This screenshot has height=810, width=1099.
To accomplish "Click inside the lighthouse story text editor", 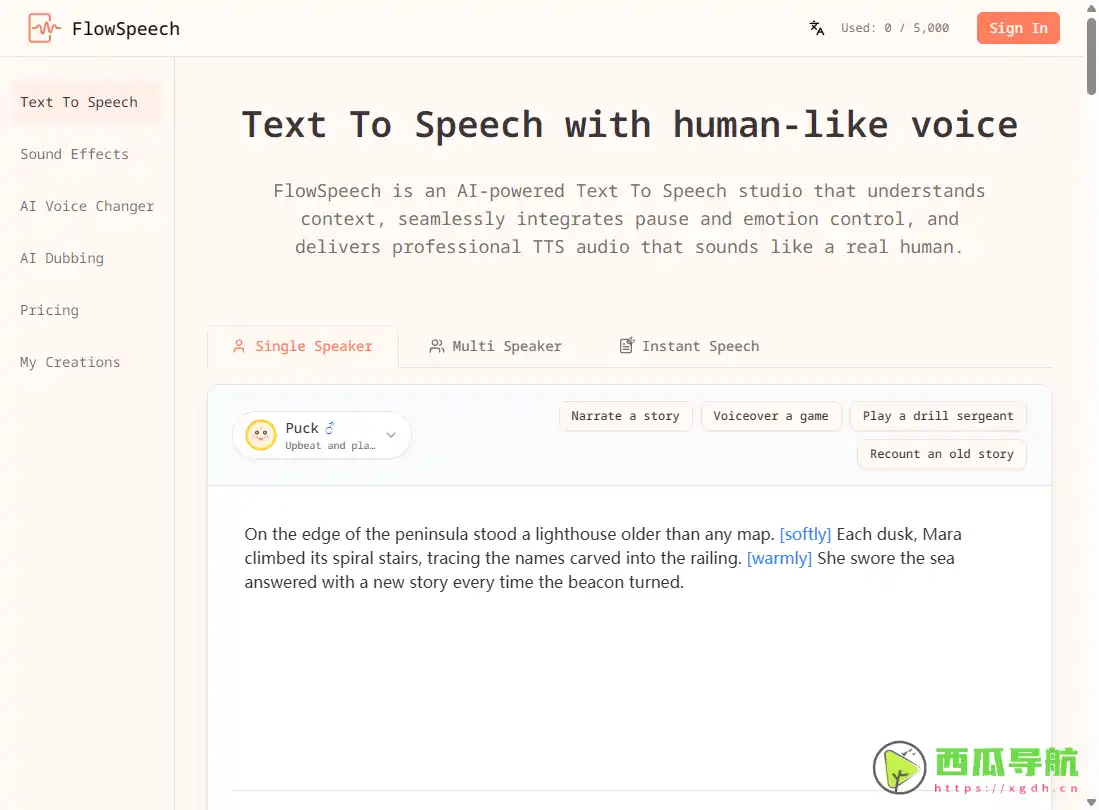I will (x=629, y=638).
